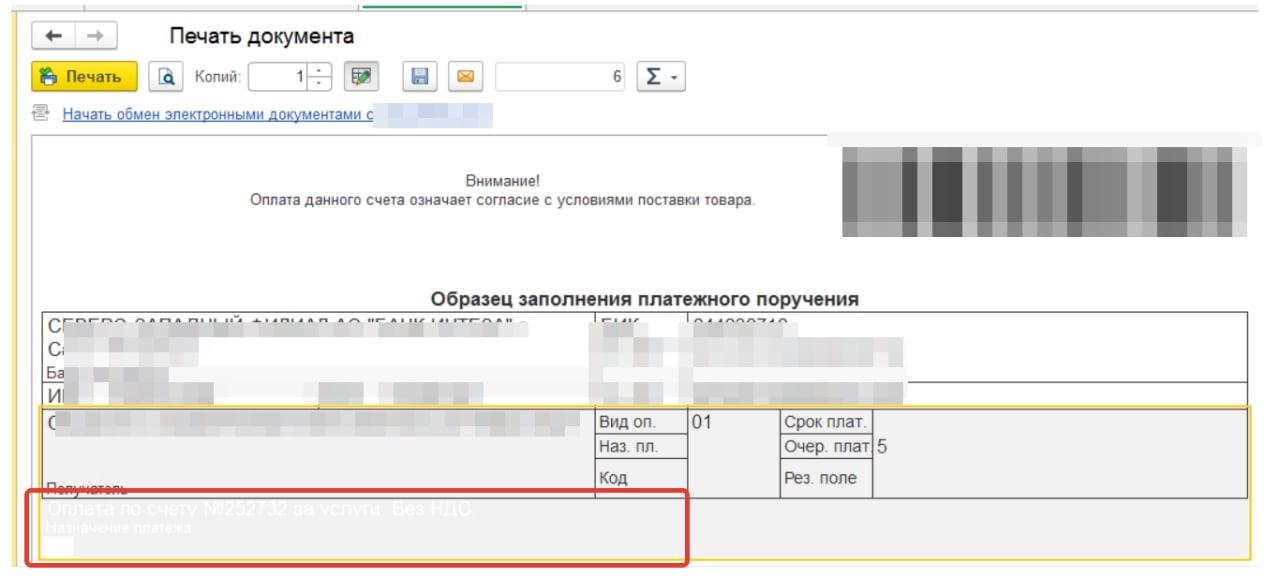
Task: Click the numeric field showing 6
Action: click(x=561, y=76)
